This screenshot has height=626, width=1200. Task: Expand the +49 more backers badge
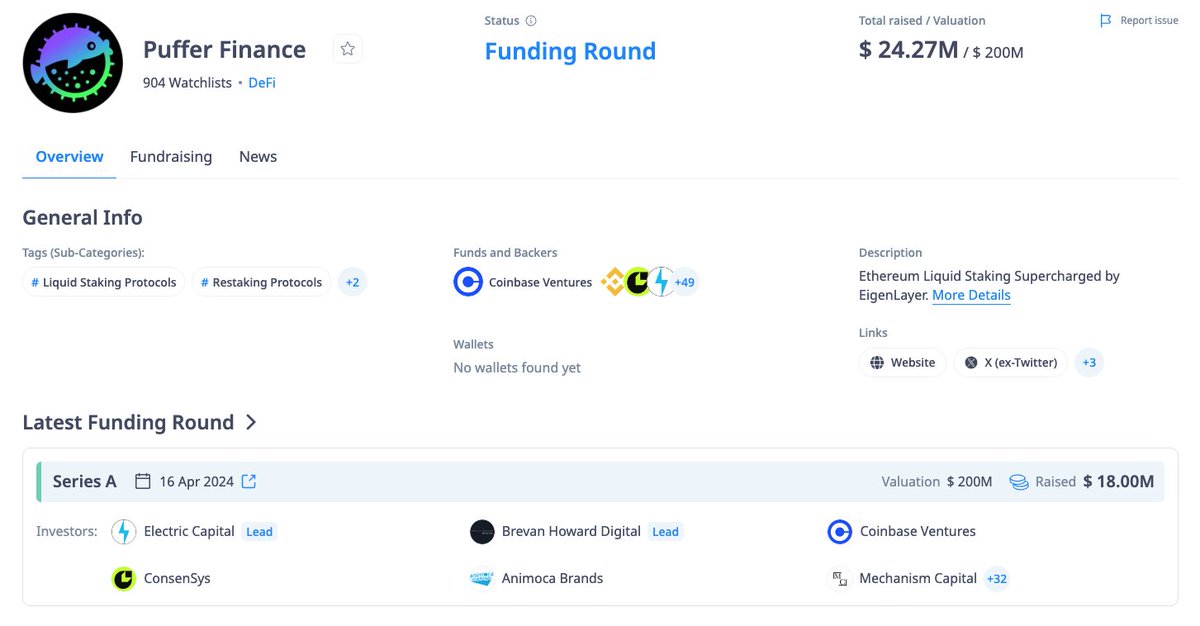point(684,282)
